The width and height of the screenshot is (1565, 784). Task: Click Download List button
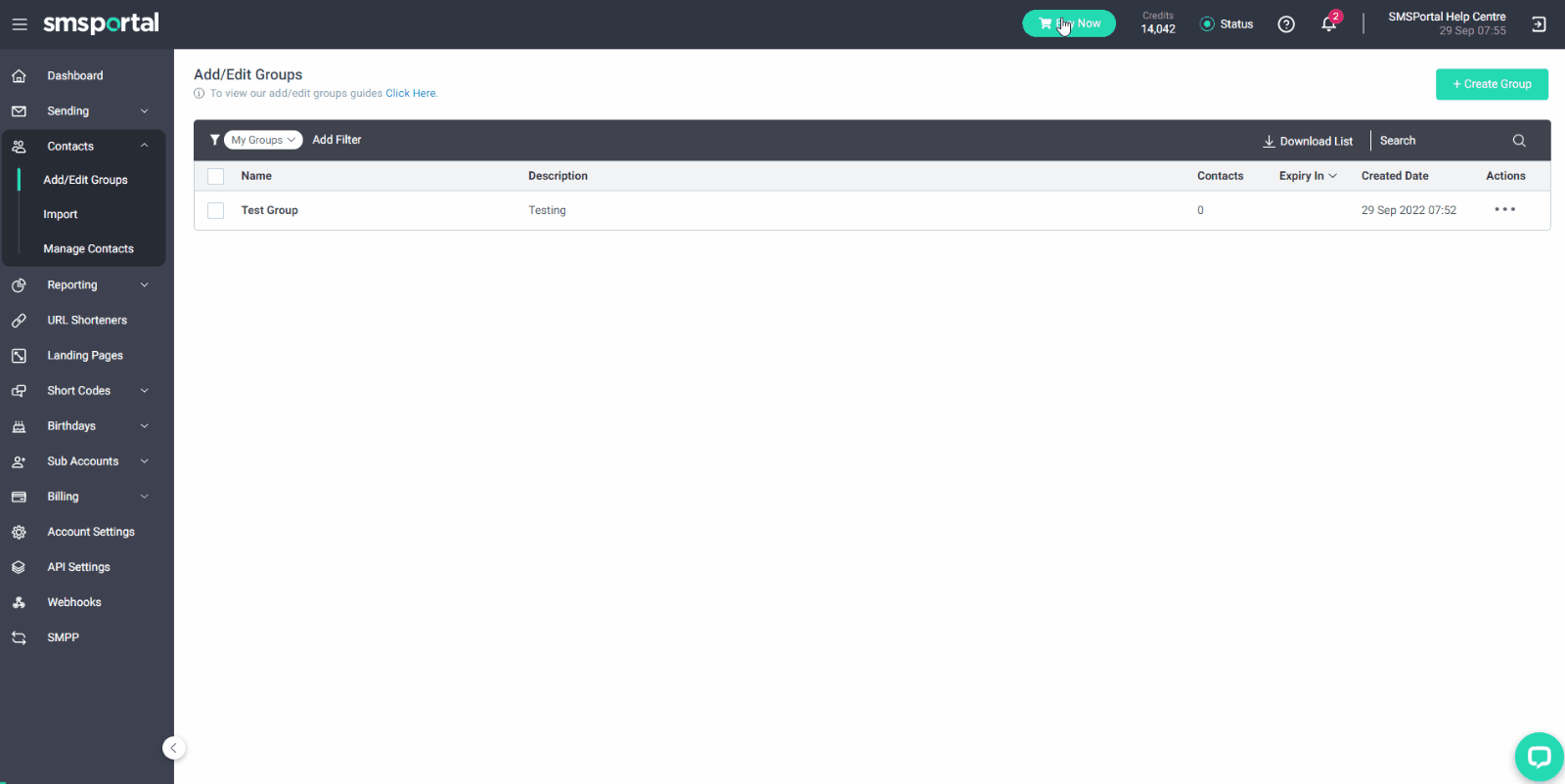[1308, 141]
